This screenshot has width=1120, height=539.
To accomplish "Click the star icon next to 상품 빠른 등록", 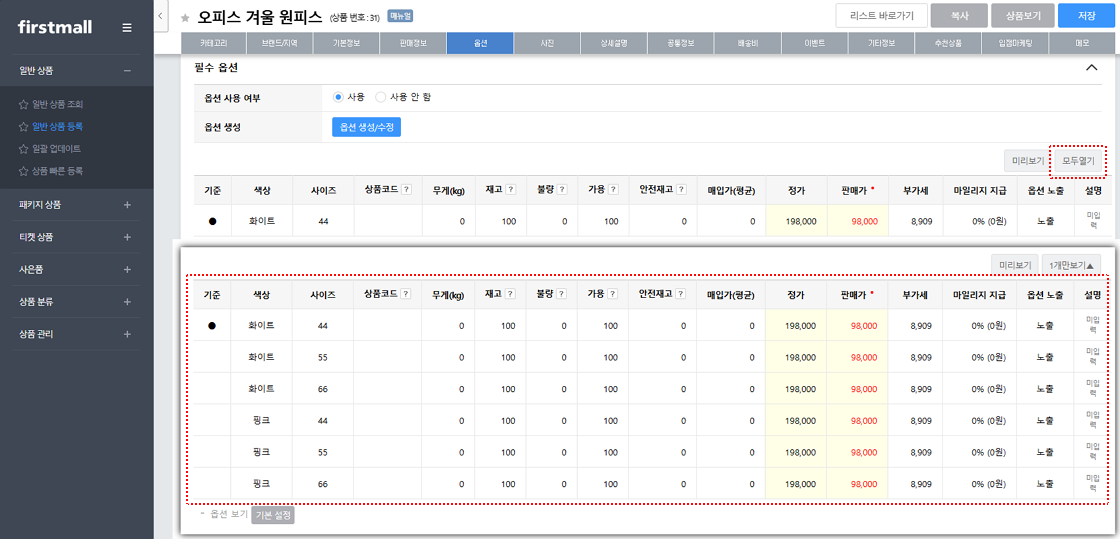I will 23,171.
